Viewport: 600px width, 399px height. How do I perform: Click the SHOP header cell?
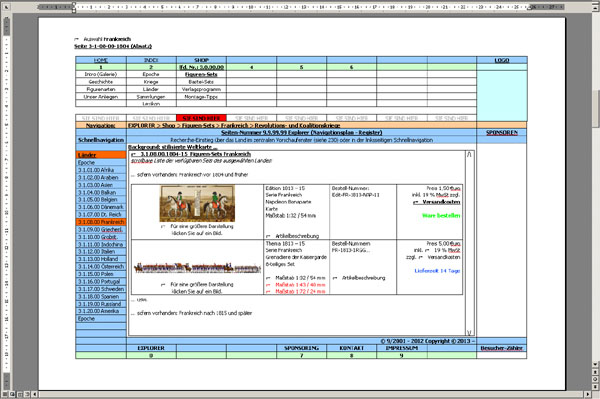coord(201,60)
